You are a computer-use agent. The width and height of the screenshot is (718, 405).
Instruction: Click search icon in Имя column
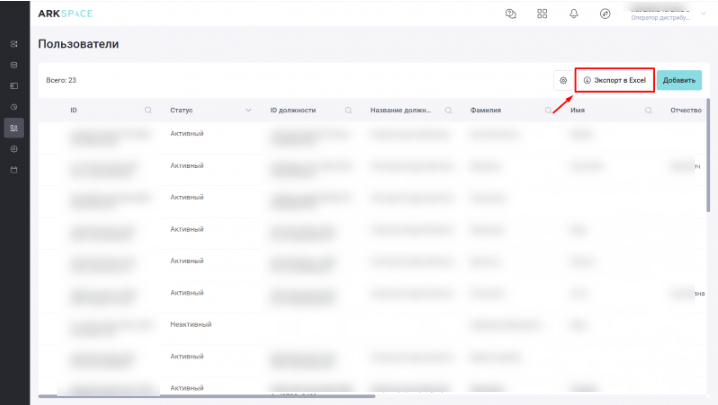(648, 110)
